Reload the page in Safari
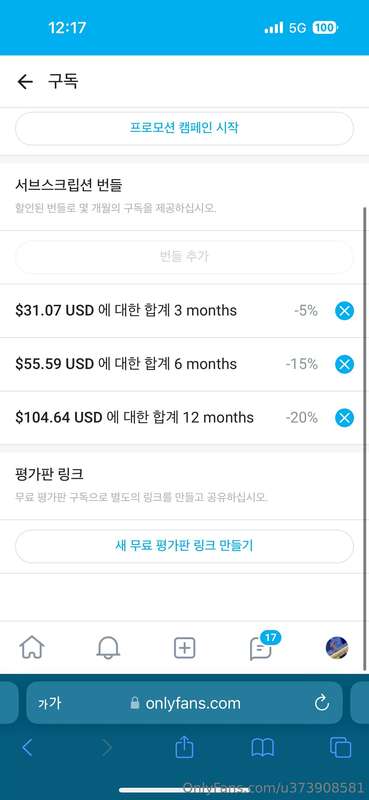Screen dimensions: 369x800 point(322,704)
